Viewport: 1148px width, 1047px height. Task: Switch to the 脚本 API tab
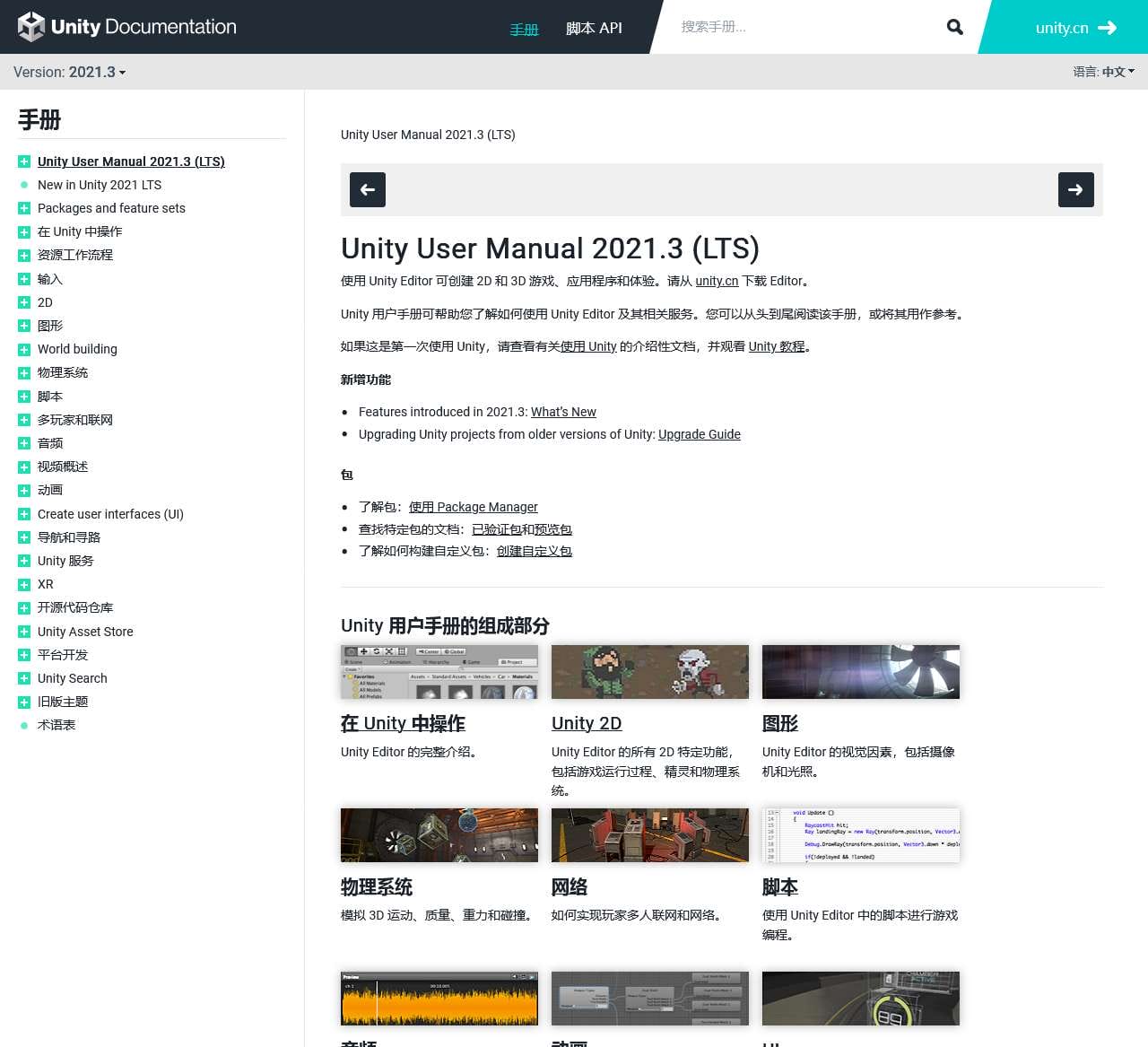coord(594,28)
